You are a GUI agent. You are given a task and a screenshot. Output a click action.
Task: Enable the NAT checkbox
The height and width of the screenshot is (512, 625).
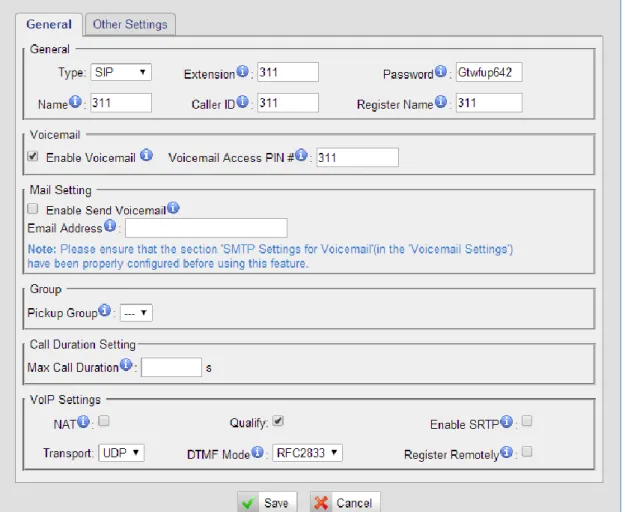click(x=104, y=421)
